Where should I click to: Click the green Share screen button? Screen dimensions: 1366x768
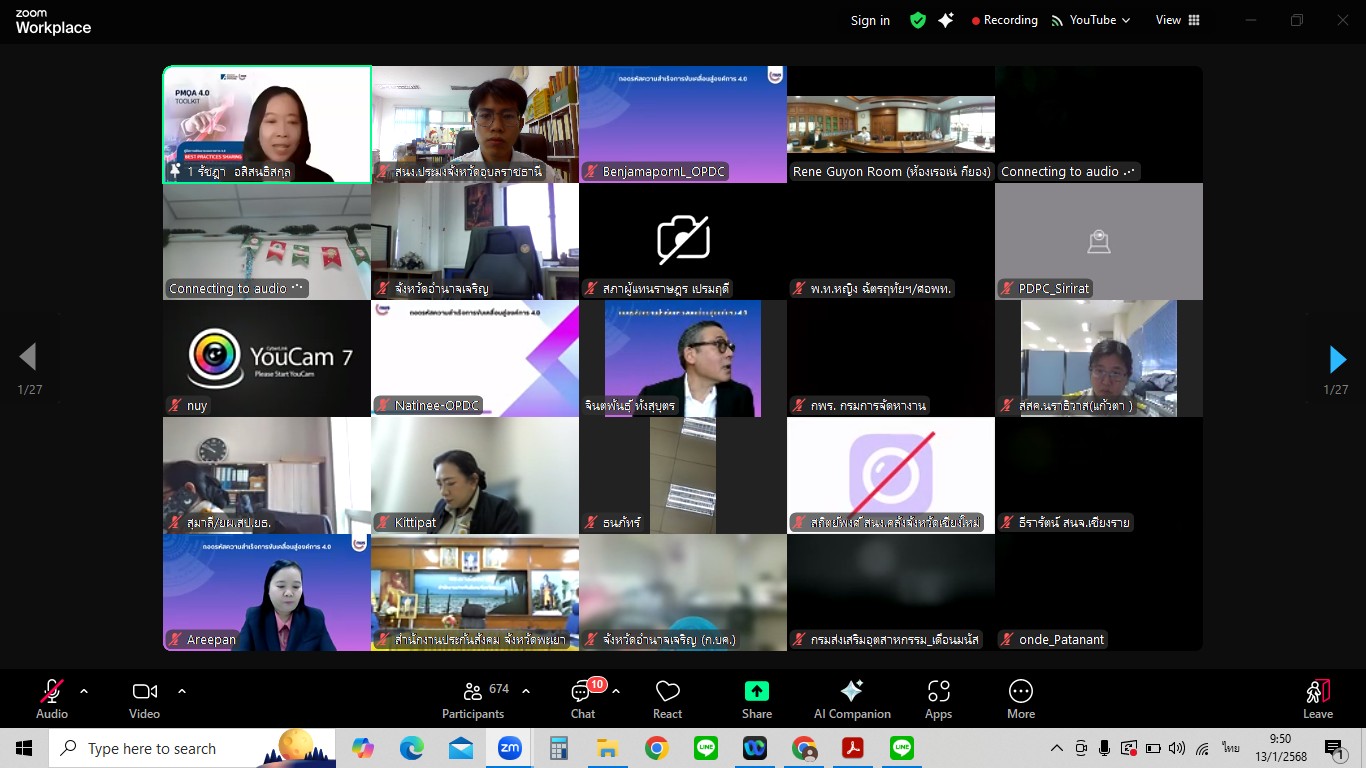757,699
